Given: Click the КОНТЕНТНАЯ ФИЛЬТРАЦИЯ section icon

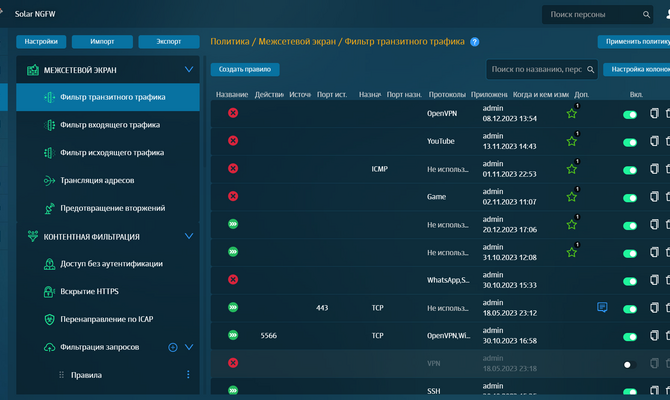Looking at the screenshot, I should click(x=33, y=236).
